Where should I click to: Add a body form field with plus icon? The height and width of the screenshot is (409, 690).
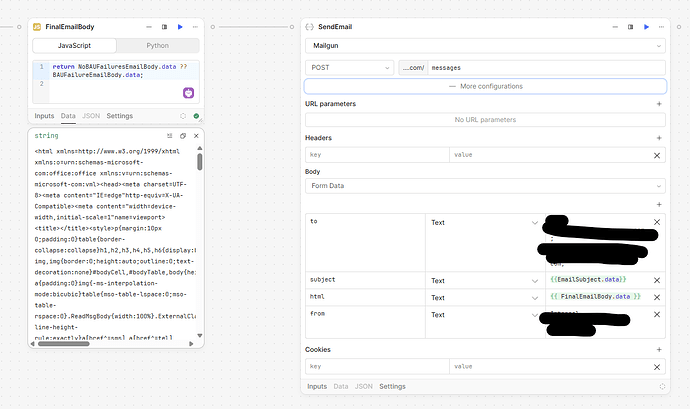coord(659,204)
